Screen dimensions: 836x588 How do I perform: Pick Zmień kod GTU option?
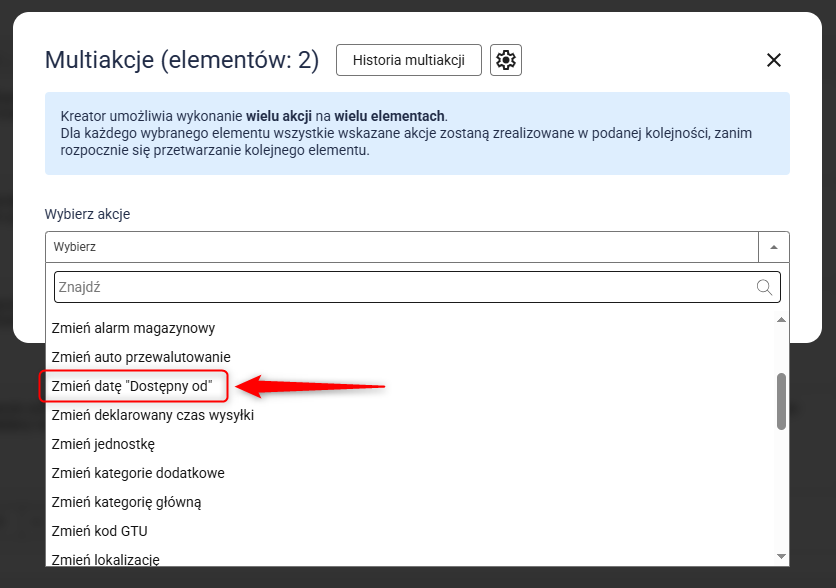[99, 531]
